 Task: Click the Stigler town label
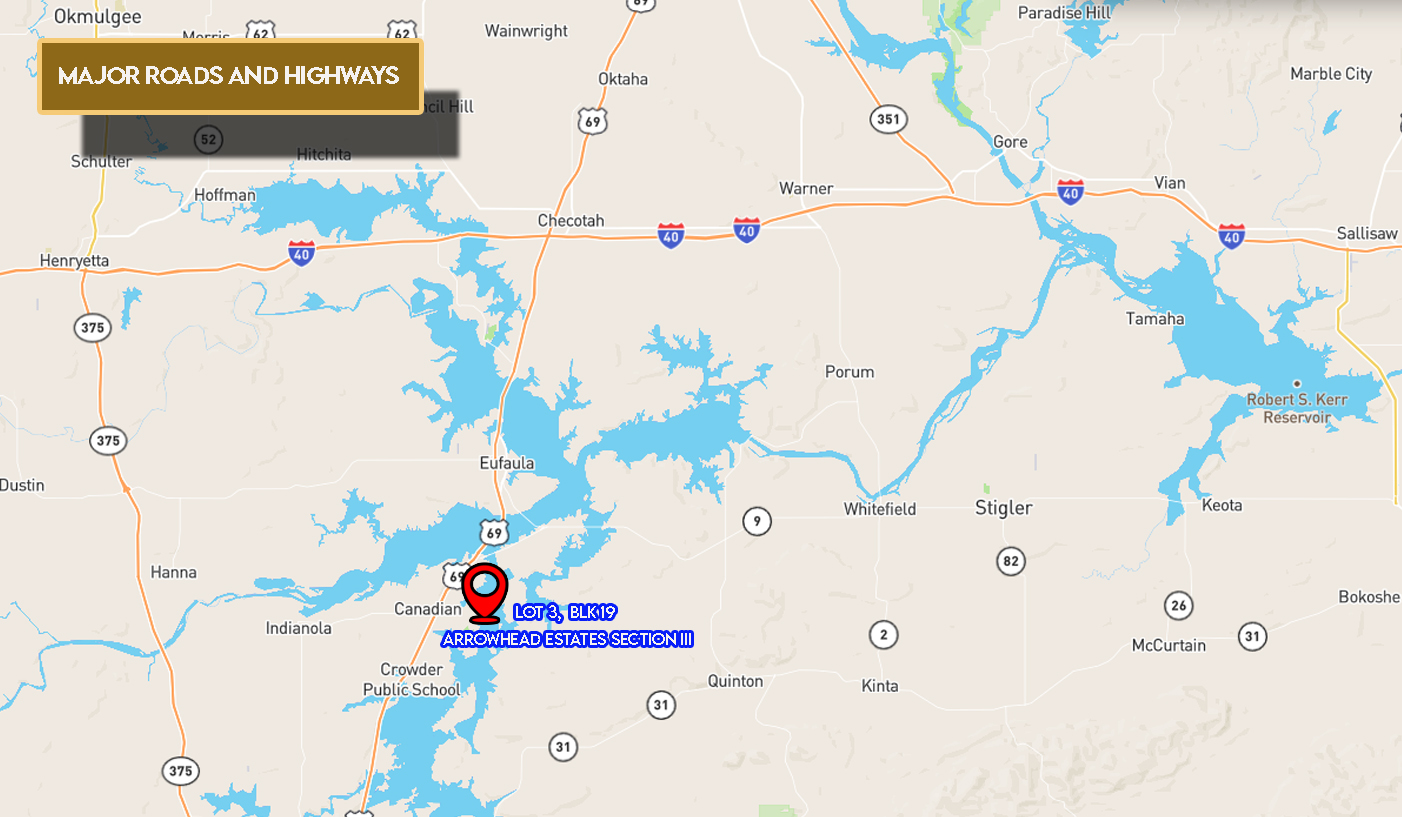click(x=1004, y=508)
